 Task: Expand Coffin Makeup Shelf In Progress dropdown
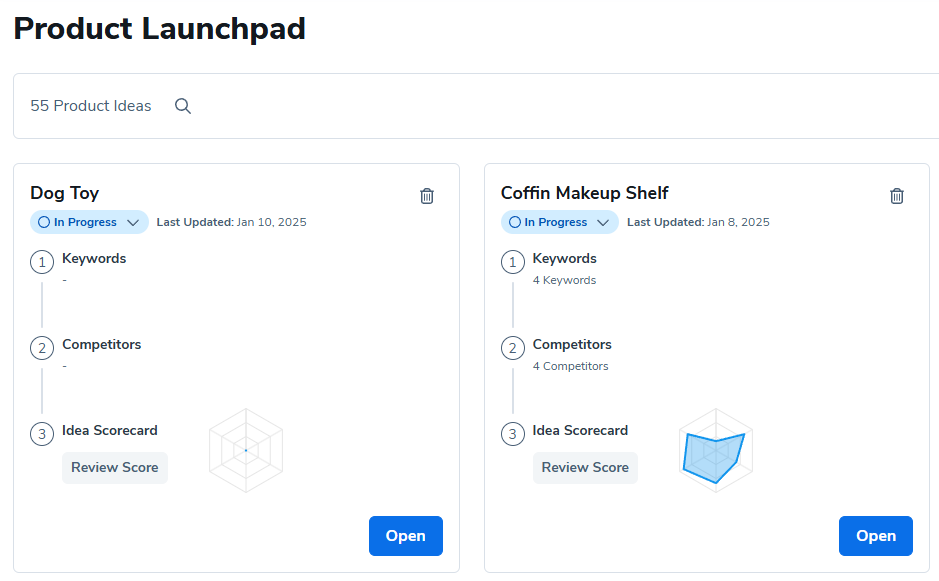(602, 222)
